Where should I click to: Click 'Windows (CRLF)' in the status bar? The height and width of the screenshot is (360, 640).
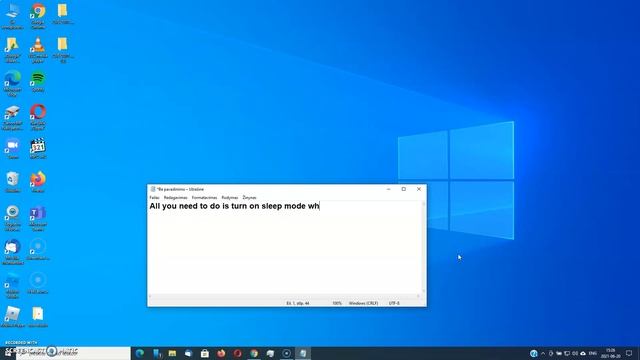[x=363, y=303]
